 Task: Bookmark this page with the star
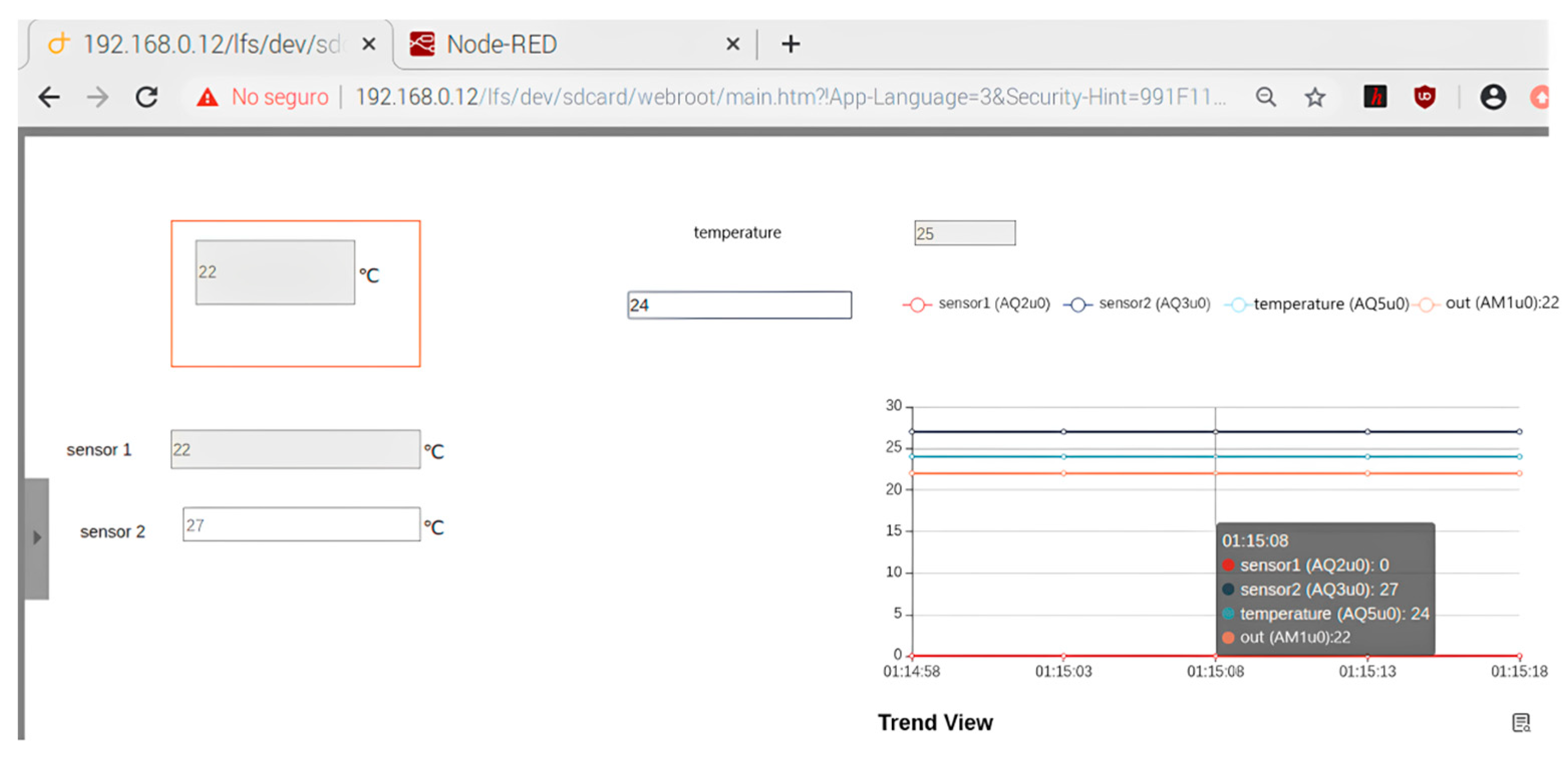point(1315,97)
